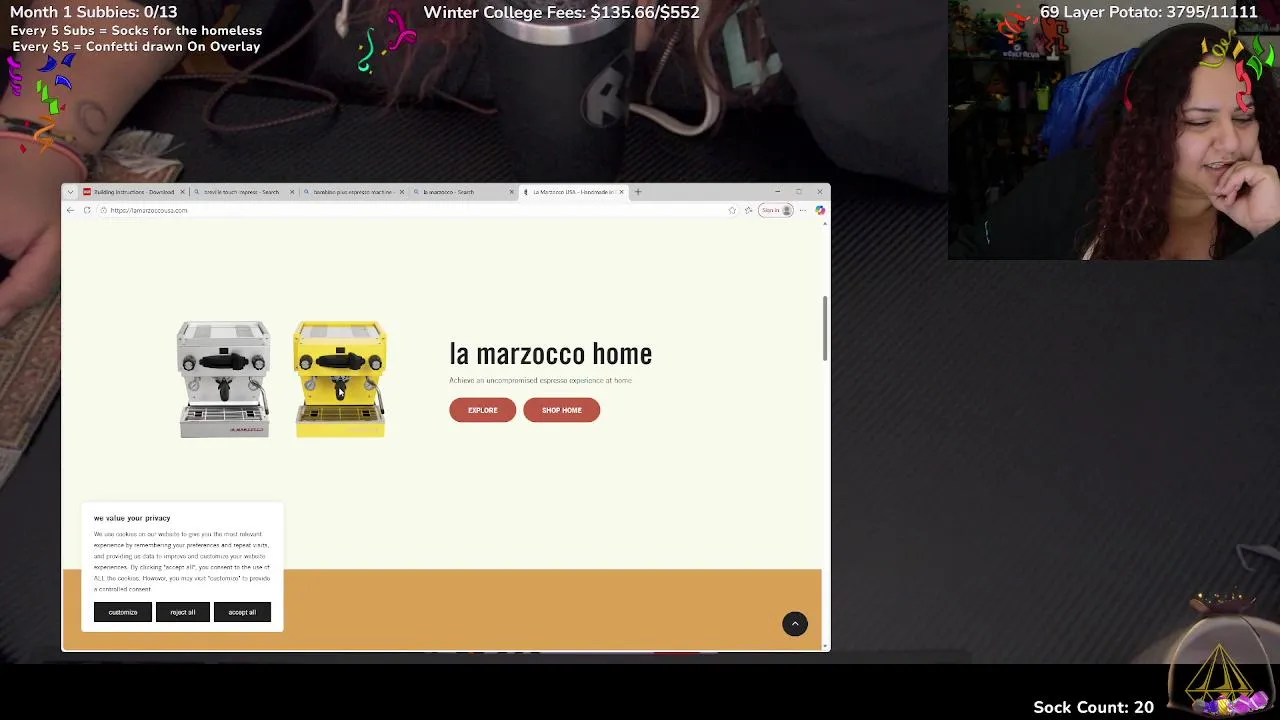Close the breville touch impress Search tab
The width and height of the screenshot is (1280, 720).
coord(292,192)
